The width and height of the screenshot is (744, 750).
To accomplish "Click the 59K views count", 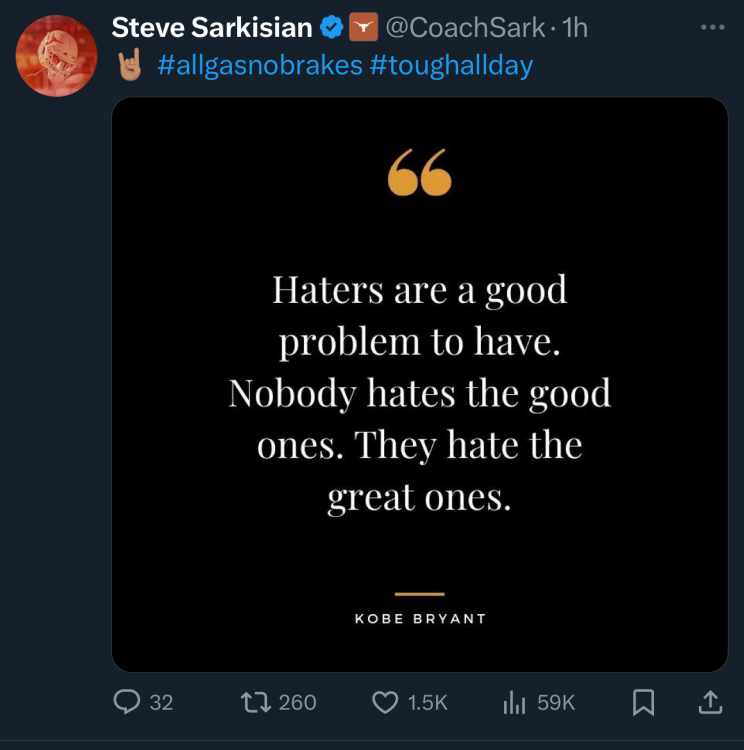I will point(556,703).
